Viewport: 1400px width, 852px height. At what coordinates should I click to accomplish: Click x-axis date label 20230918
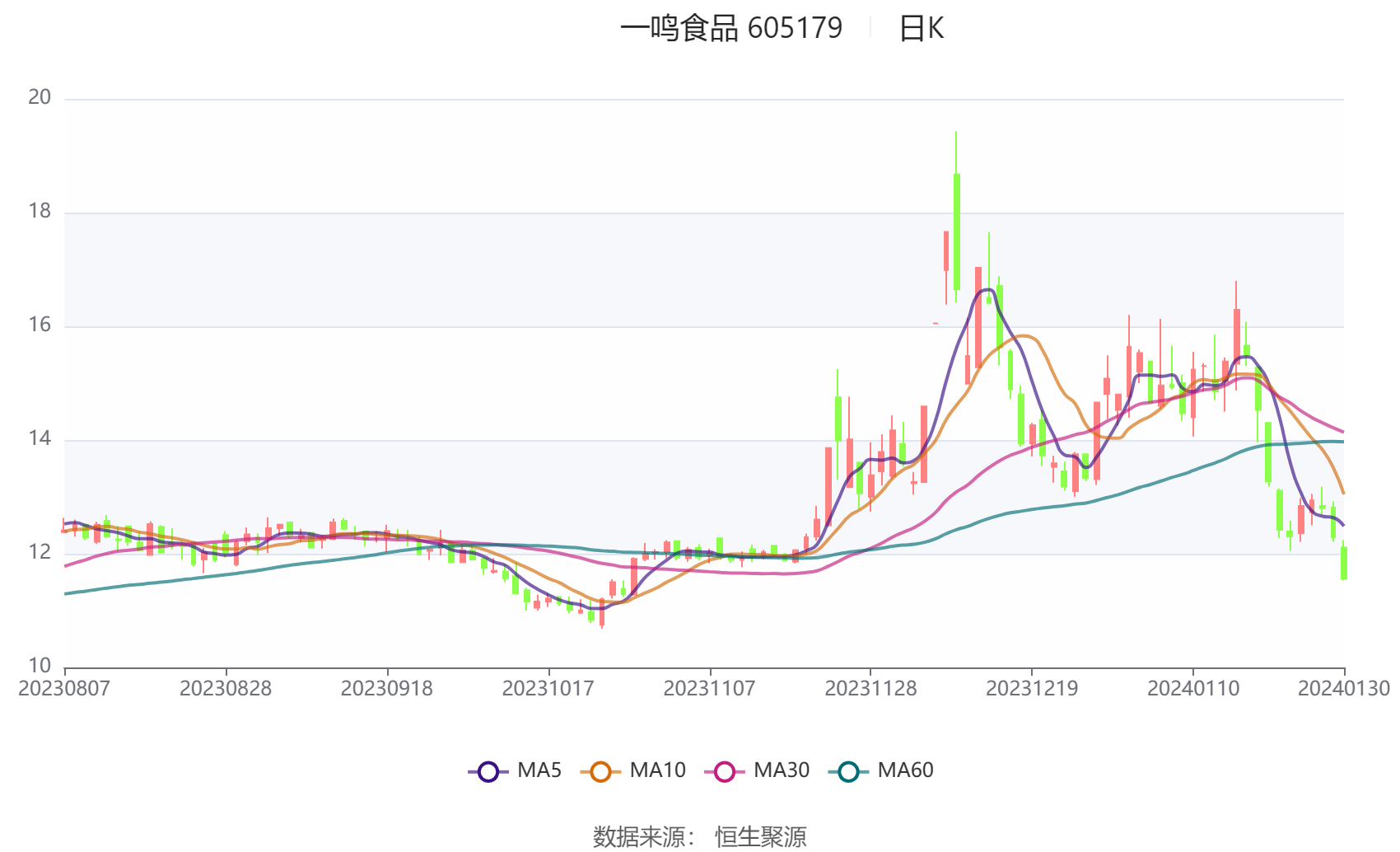[x=387, y=688]
